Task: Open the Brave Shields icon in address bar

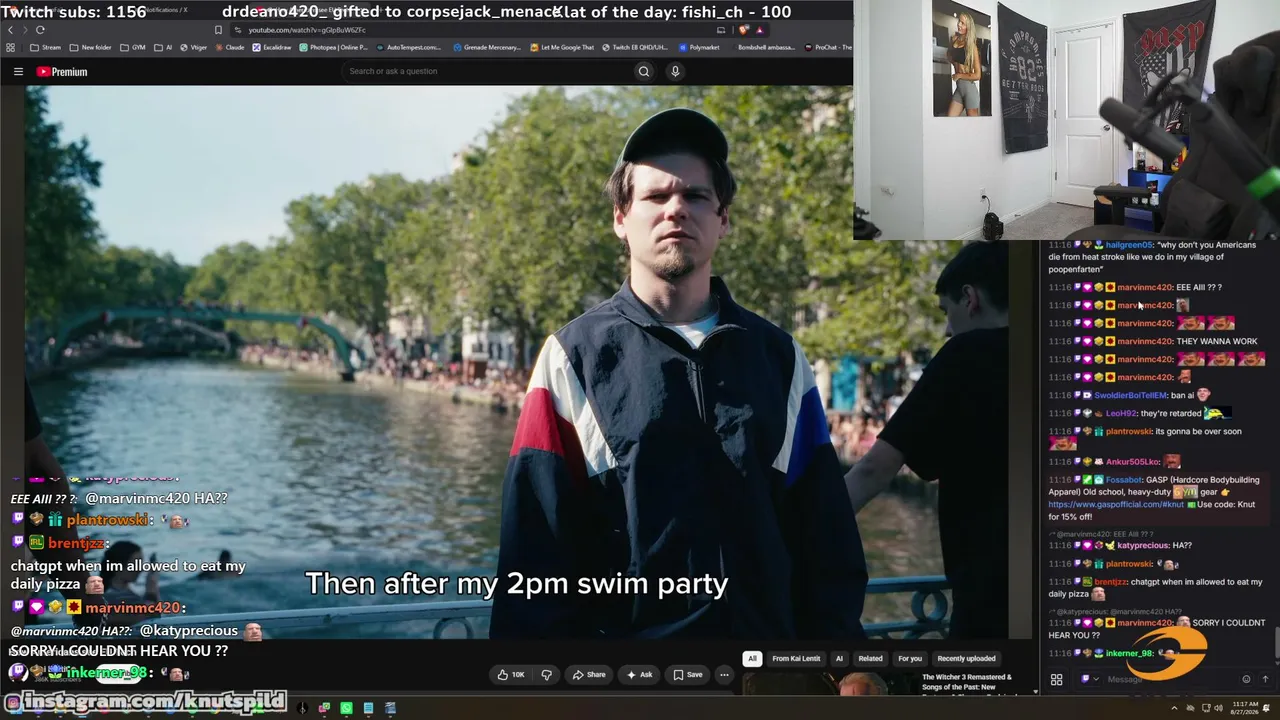Action: [x=743, y=30]
